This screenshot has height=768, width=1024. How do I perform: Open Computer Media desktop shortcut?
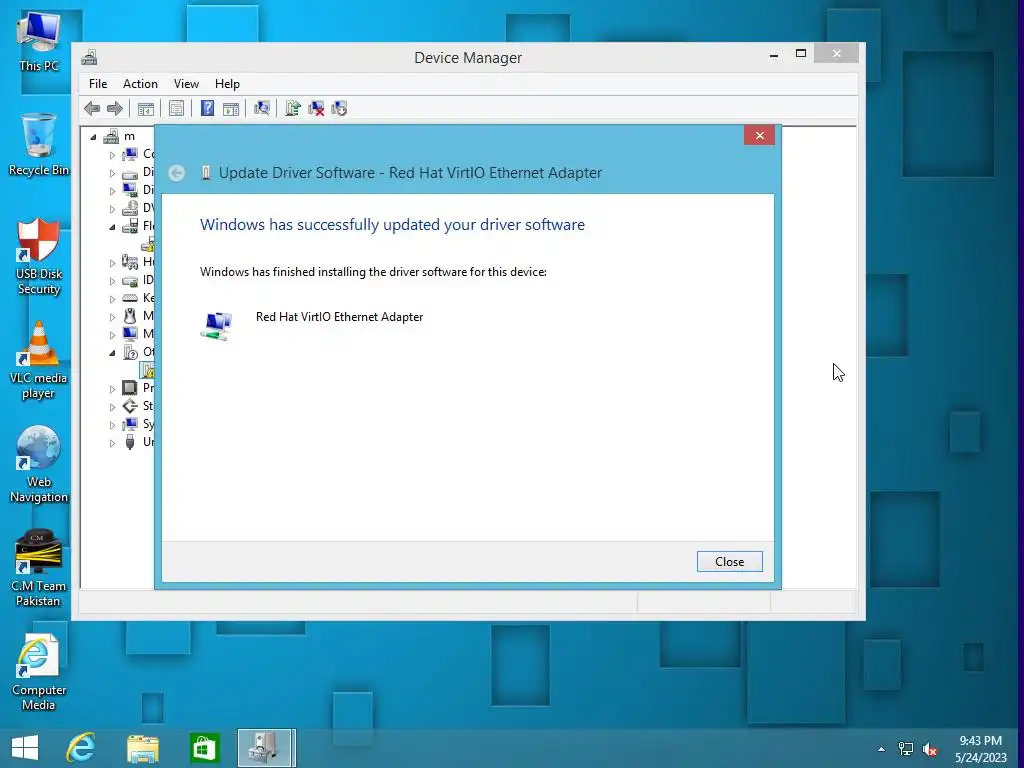[x=39, y=673]
